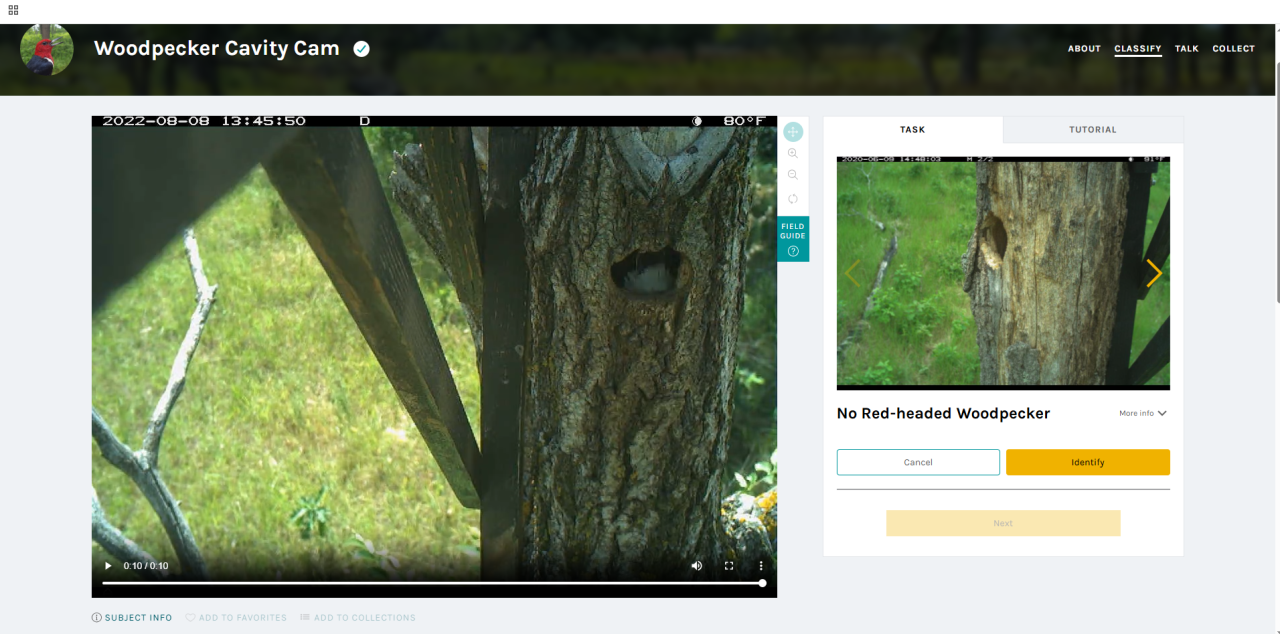Click the 0:10 / 0:10 time display
The height and width of the screenshot is (634, 1280).
[x=146, y=566]
